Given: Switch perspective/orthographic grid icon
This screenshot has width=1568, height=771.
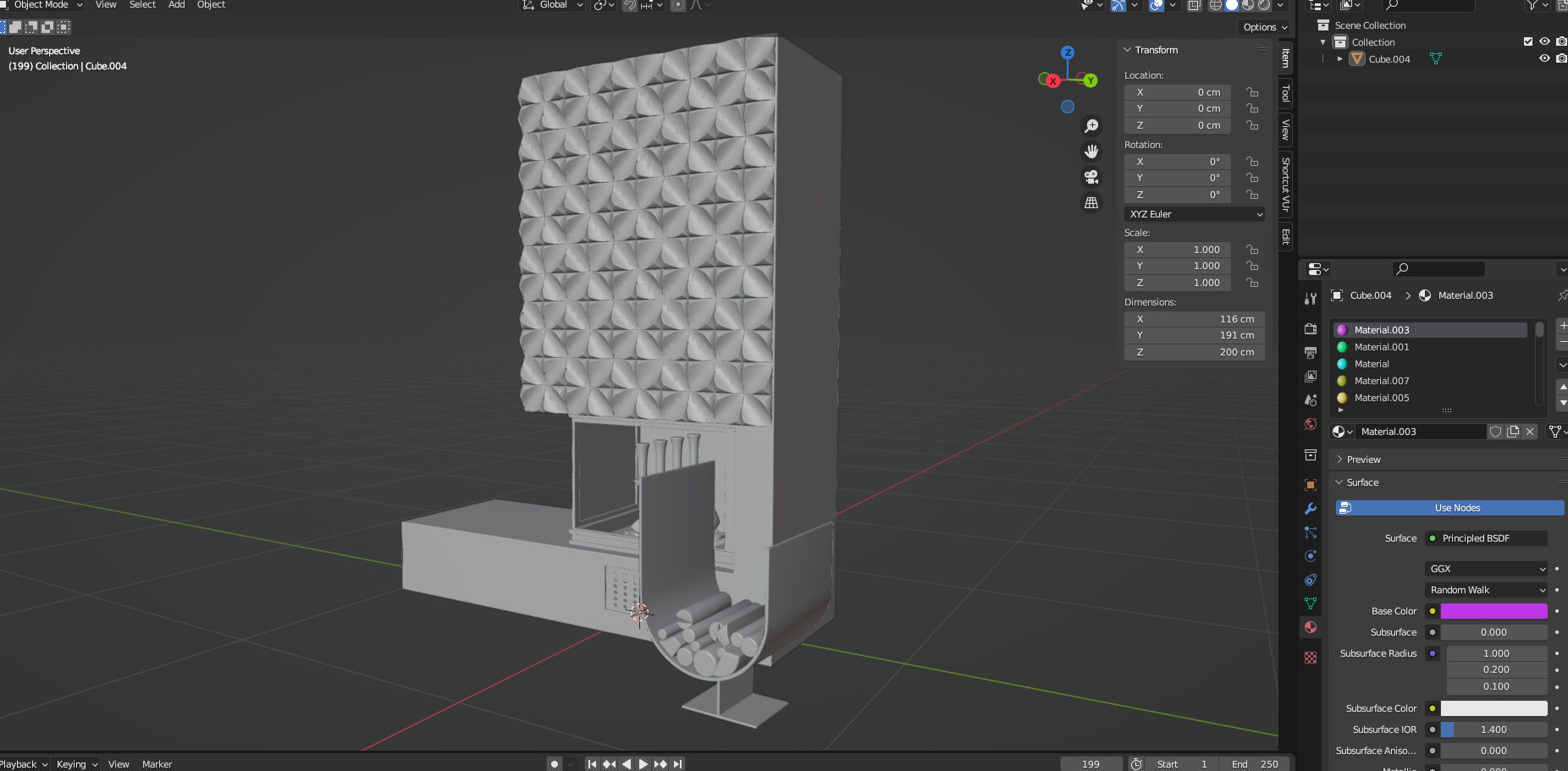Looking at the screenshot, I should [1091, 203].
